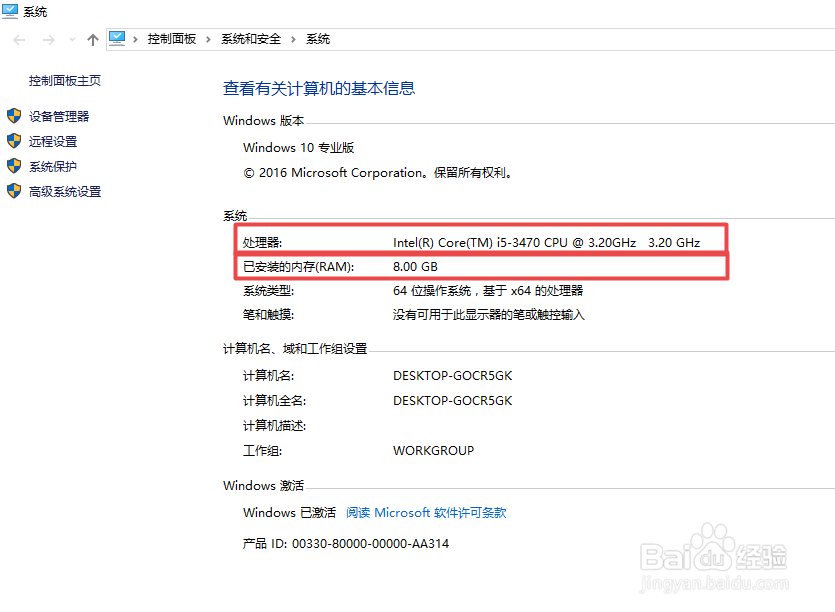Select 系统和安全 breadcrumb
This screenshot has height=612, width=835.
pos(251,39)
